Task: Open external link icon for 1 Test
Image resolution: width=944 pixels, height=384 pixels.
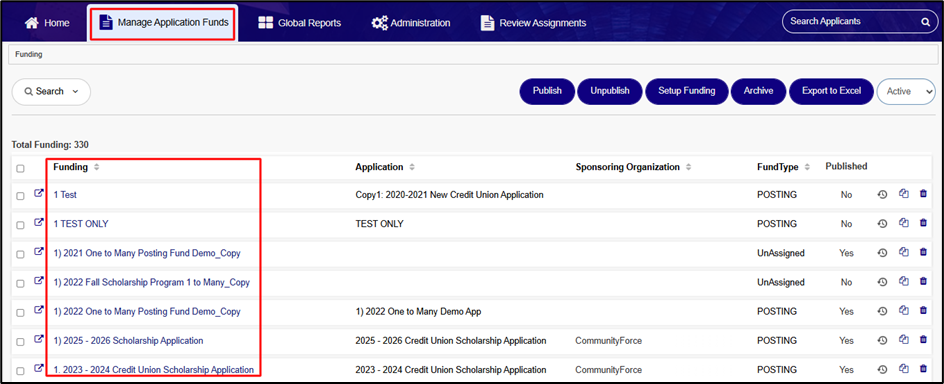Action: tap(39, 194)
